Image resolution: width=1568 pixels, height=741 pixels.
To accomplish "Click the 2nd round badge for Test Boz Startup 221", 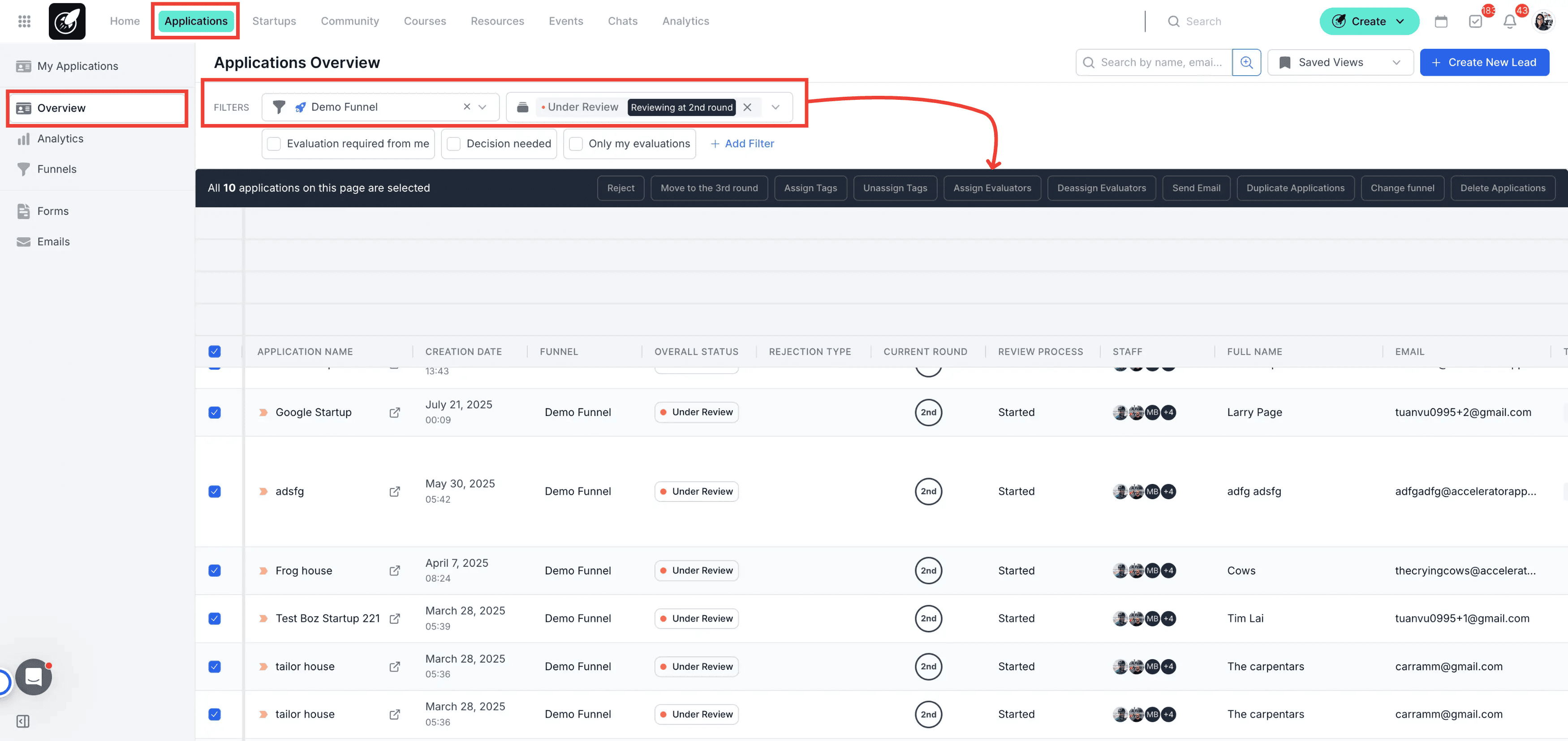I will 928,619.
